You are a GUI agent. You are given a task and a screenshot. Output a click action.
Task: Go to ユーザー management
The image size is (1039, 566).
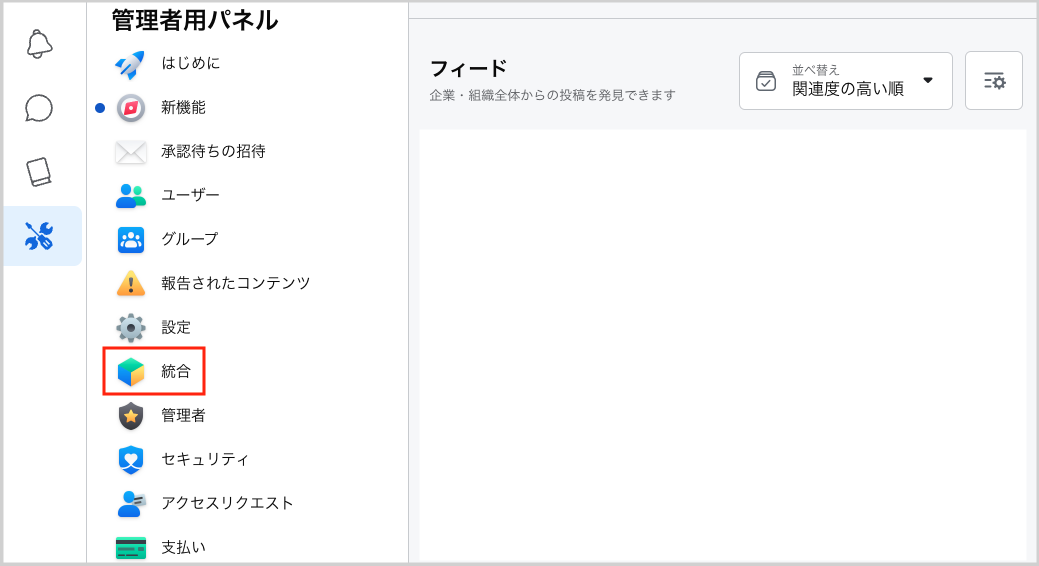pos(190,195)
